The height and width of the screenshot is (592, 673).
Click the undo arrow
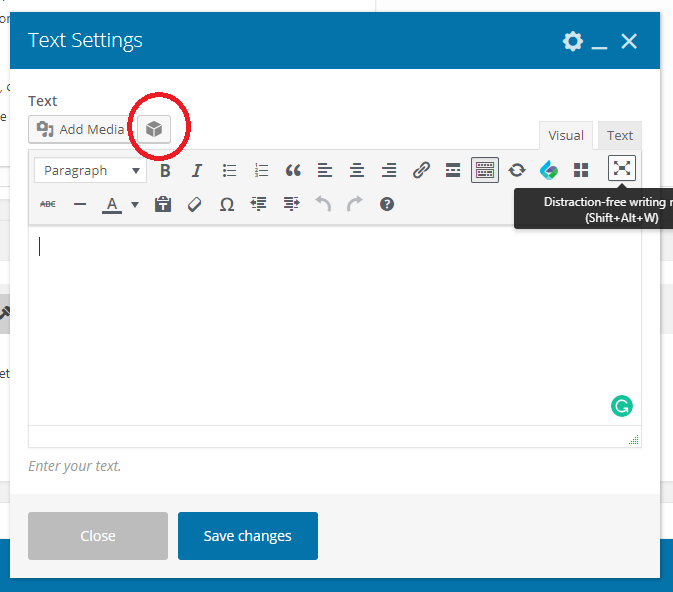323,204
